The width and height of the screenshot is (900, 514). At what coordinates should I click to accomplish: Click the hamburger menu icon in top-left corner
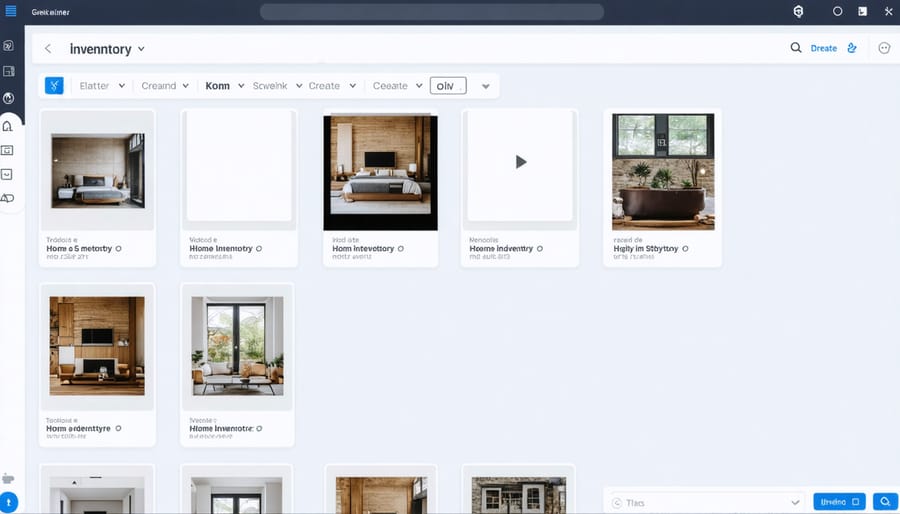click(x=12, y=11)
